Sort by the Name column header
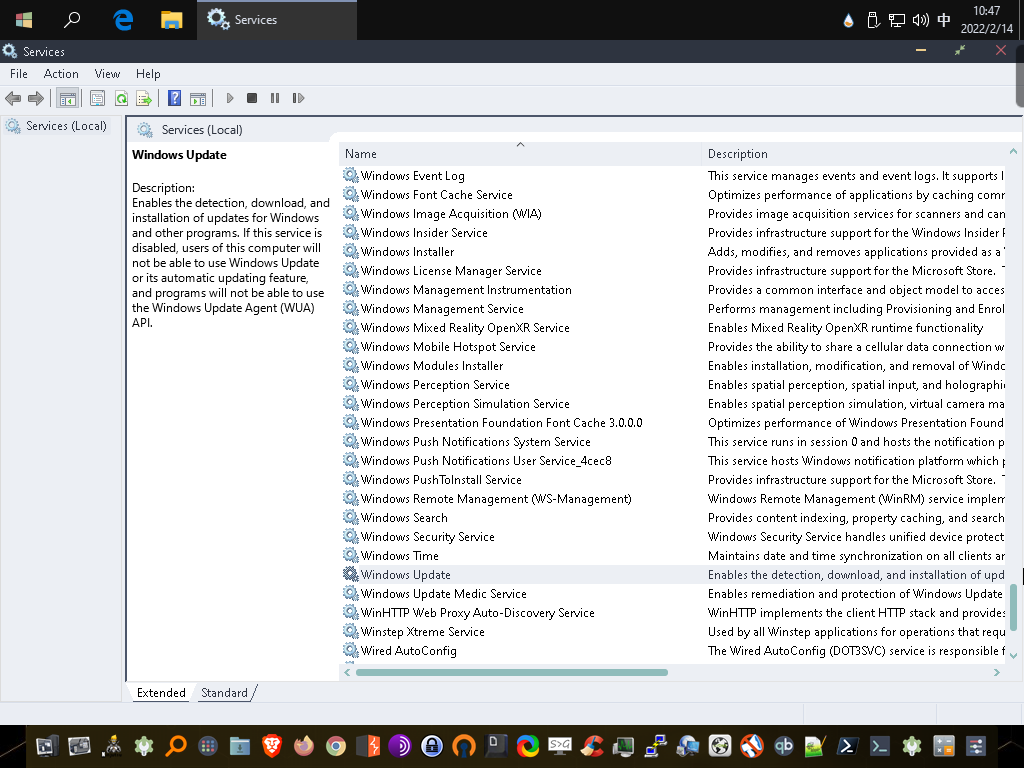The image size is (1024, 768). point(520,154)
